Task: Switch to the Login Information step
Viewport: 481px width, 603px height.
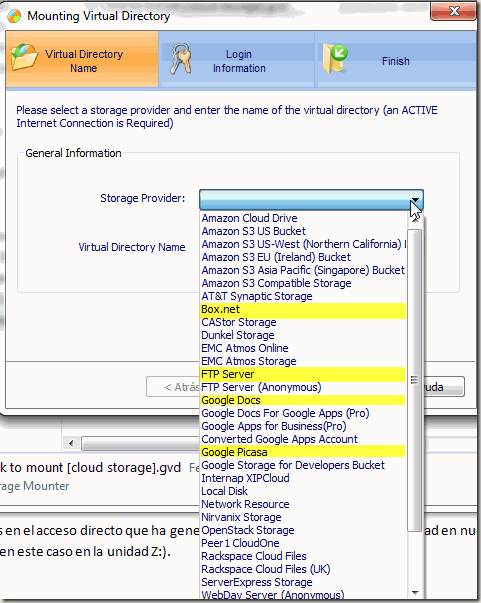Action: tap(236, 59)
